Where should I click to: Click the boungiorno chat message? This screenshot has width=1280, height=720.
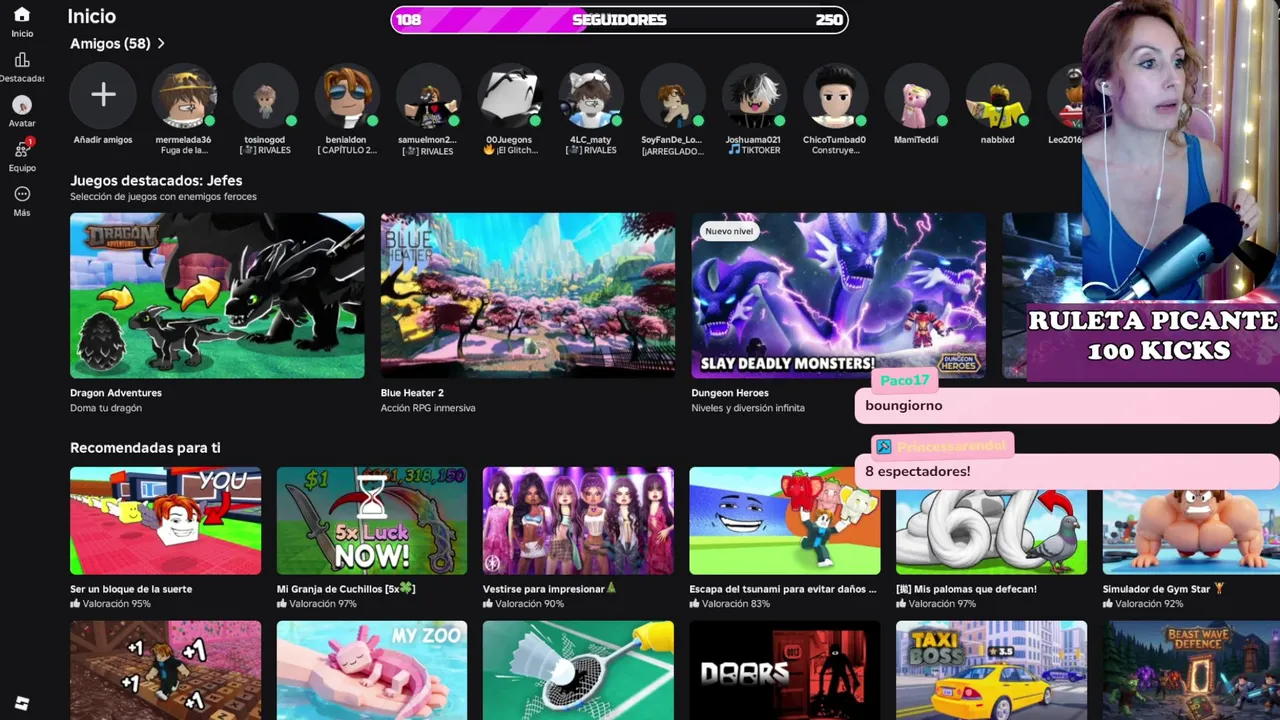[904, 405]
